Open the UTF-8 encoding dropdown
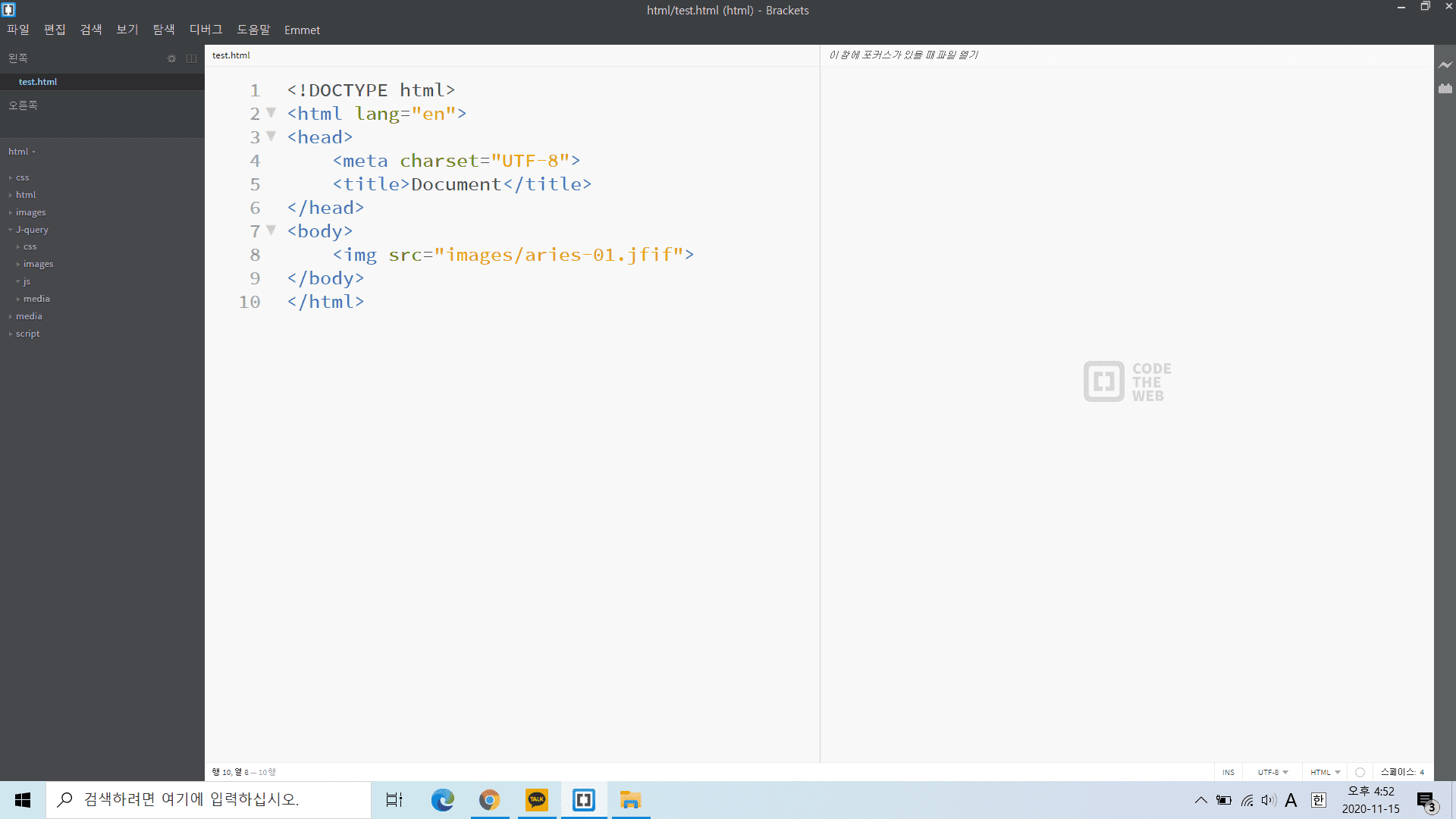 (1272, 772)
